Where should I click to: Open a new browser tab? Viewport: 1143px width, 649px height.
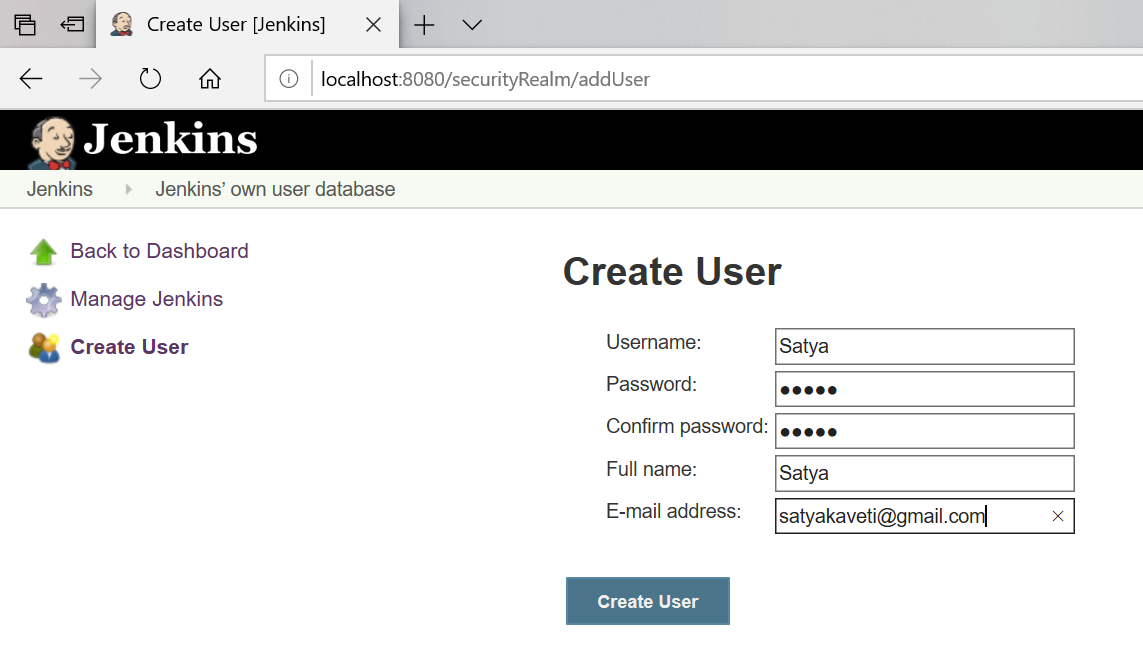tap(424, 25)
